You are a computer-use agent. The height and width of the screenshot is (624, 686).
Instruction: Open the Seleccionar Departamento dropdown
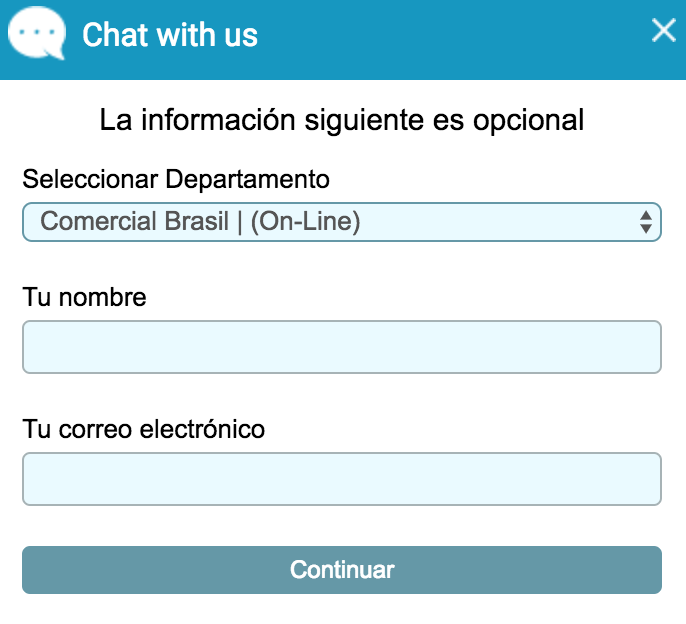pos(342,222)
